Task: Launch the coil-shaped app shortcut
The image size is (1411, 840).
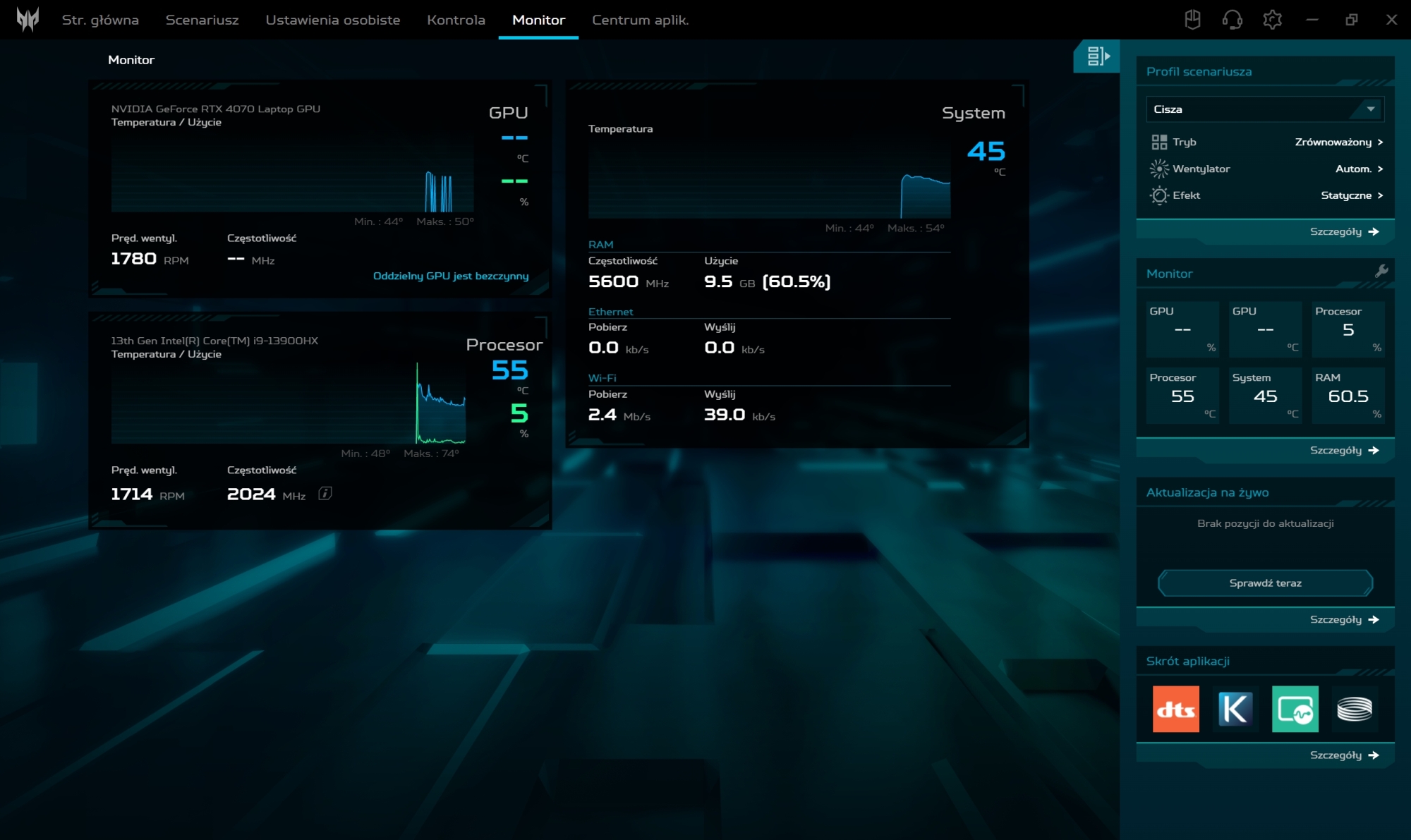Action: click(x=1355, y=709)
